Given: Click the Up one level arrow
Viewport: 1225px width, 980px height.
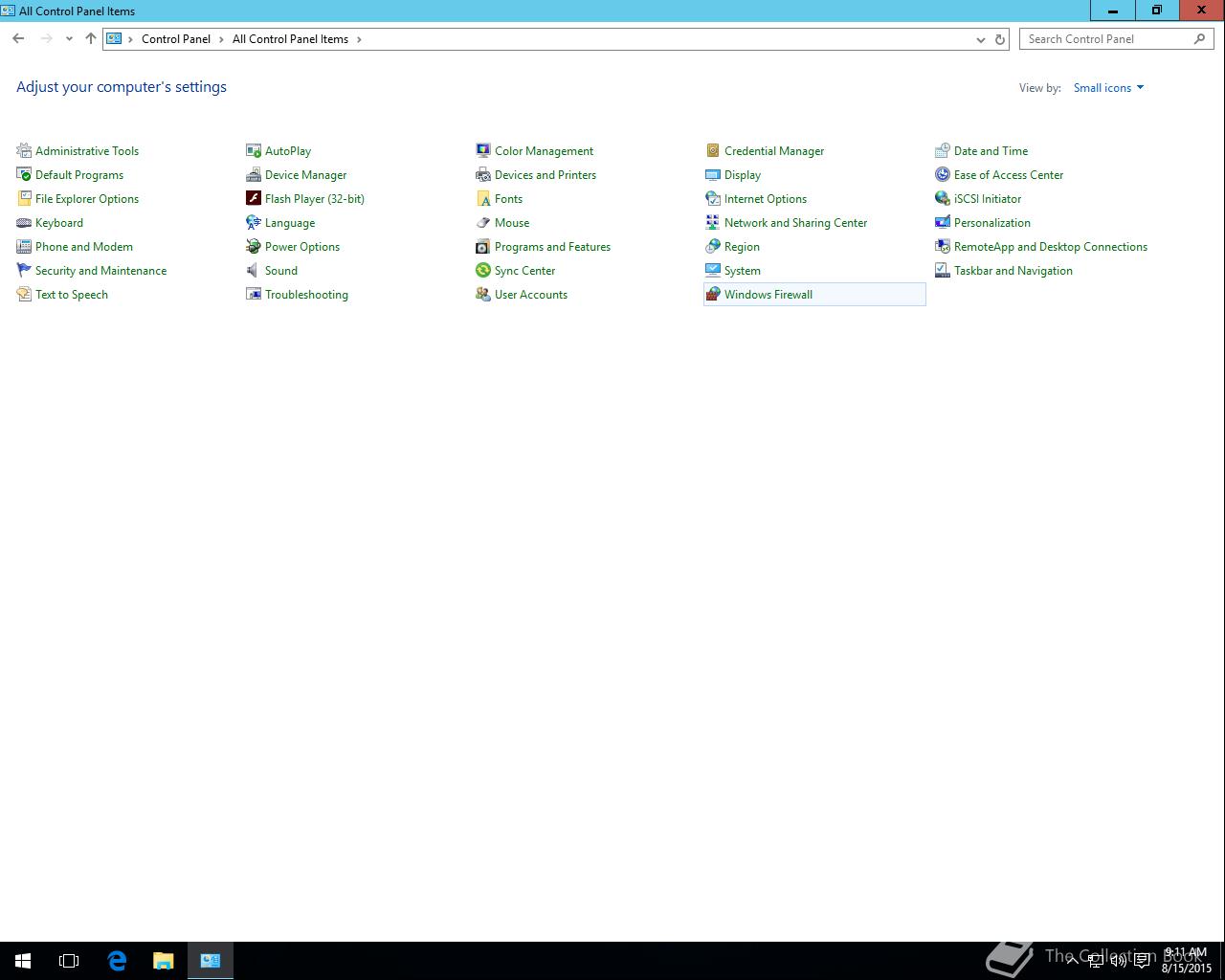Looking at the screenshot, I should 91,39.
